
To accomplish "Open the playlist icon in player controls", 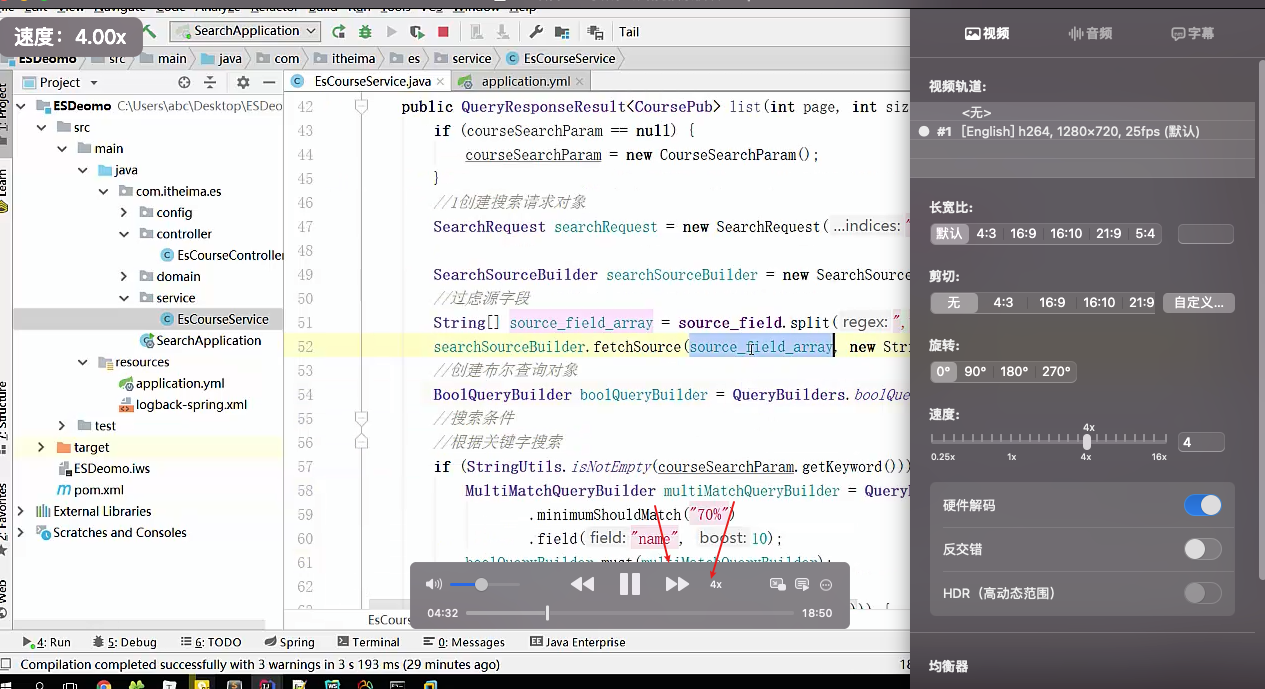I will pos(802,584).
